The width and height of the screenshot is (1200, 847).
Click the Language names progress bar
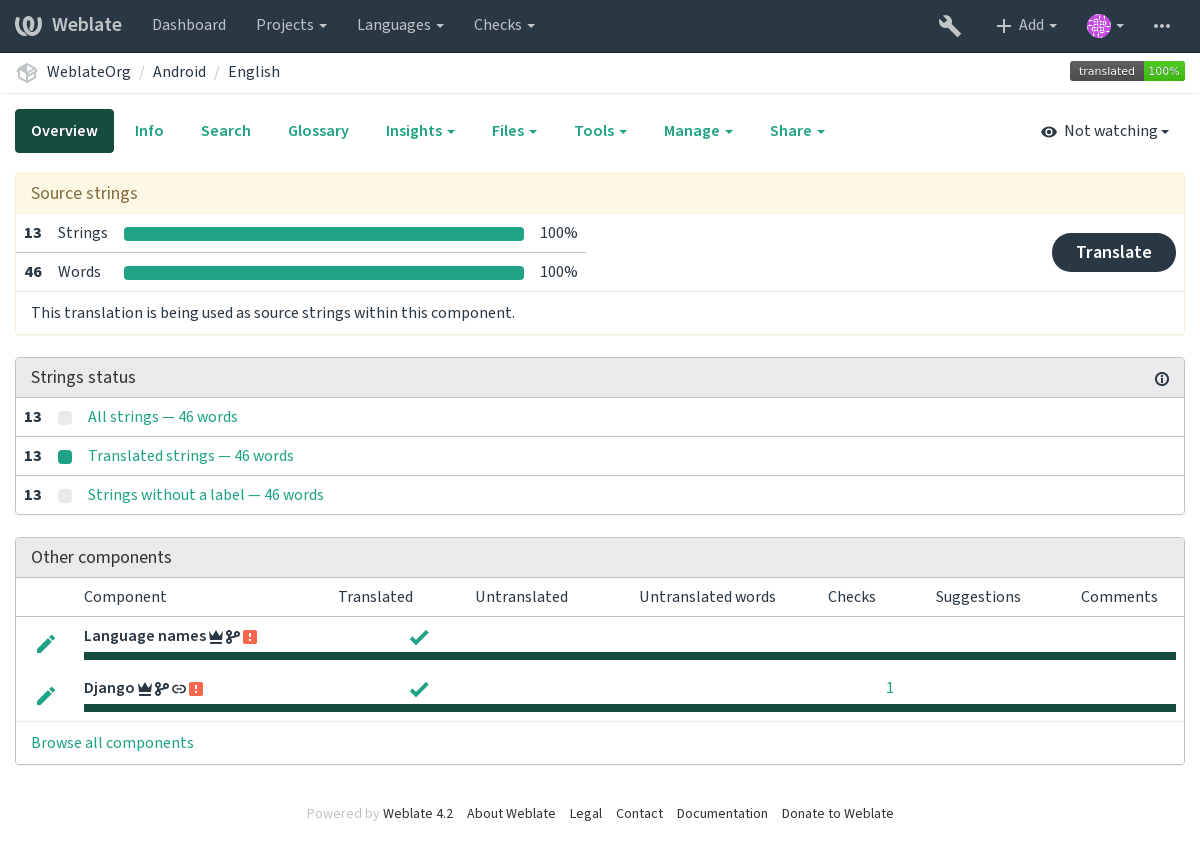pyautogui.click(x=630, y=656)
